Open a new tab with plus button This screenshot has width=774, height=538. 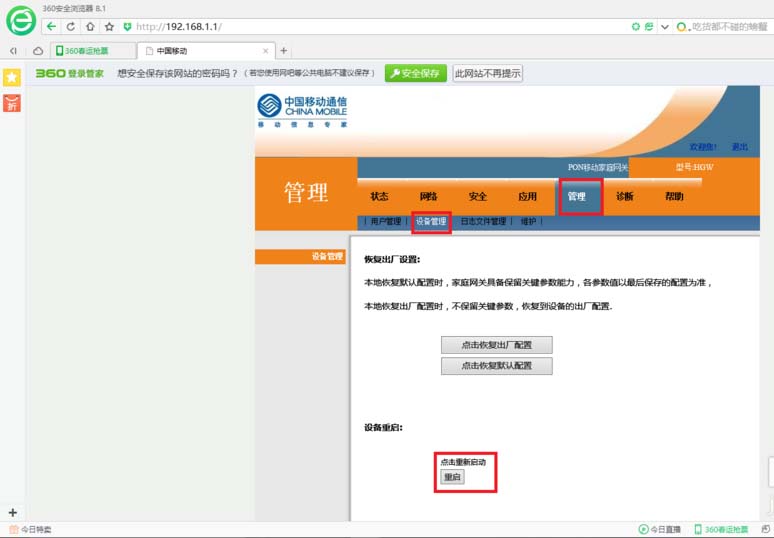click(x=283, y=50)
